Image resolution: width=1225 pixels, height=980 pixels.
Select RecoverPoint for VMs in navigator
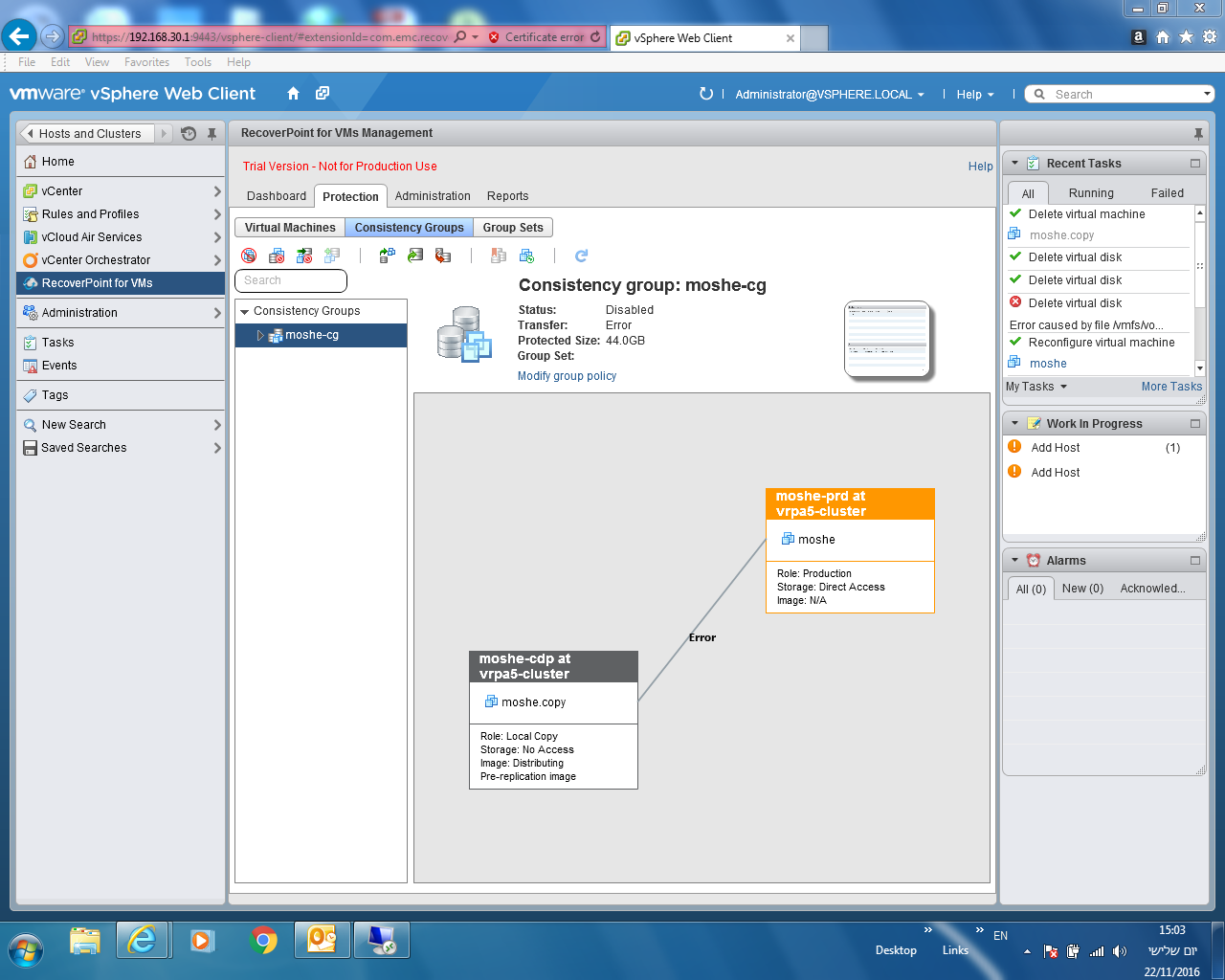tap(121, 283)
